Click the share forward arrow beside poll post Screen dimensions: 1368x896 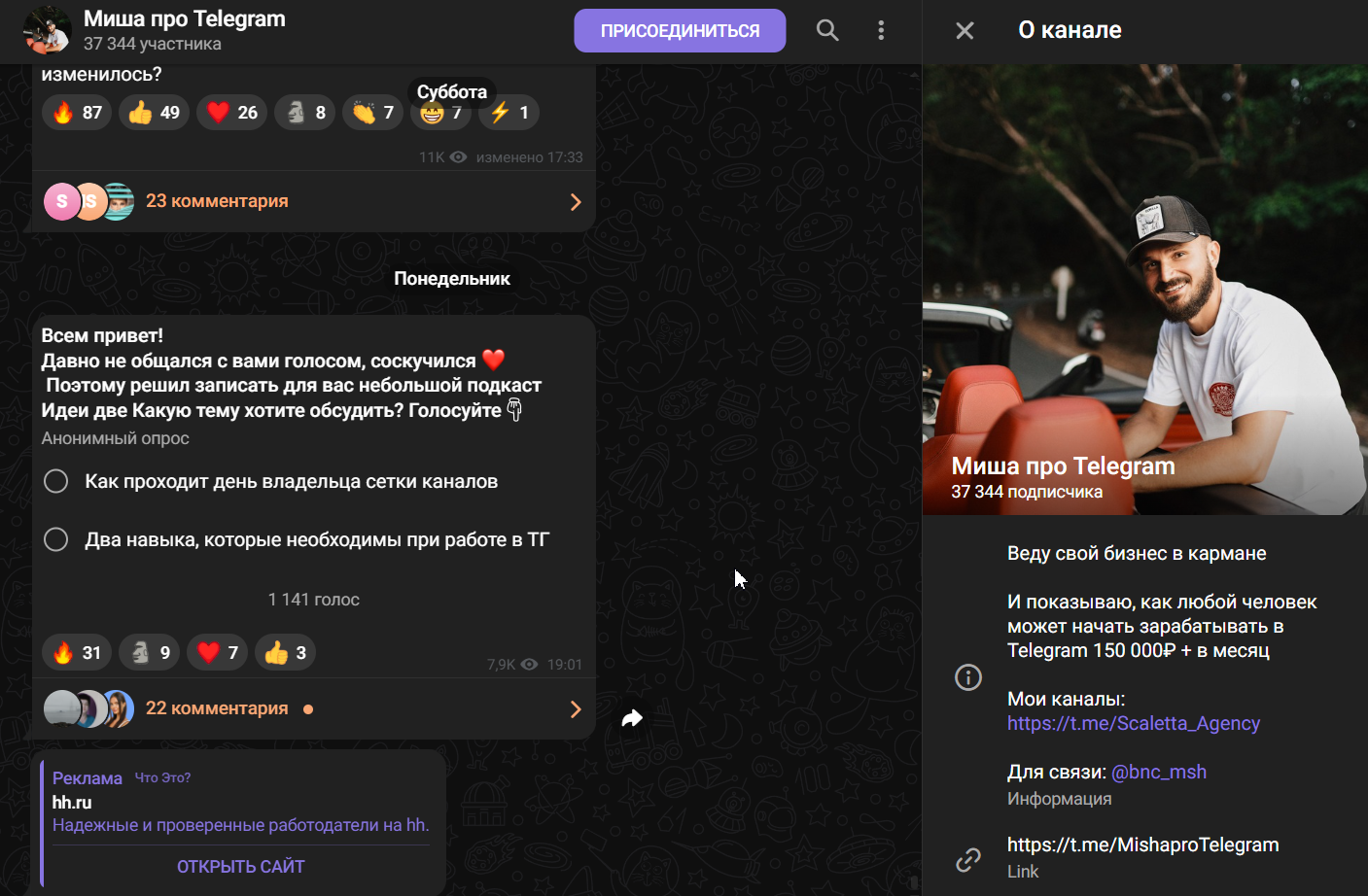[632, 718]
